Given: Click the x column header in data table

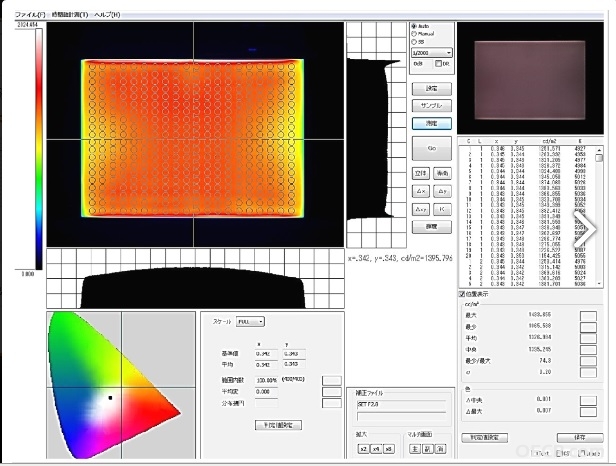Looking at the screenshot, I should tap(496, 141).
